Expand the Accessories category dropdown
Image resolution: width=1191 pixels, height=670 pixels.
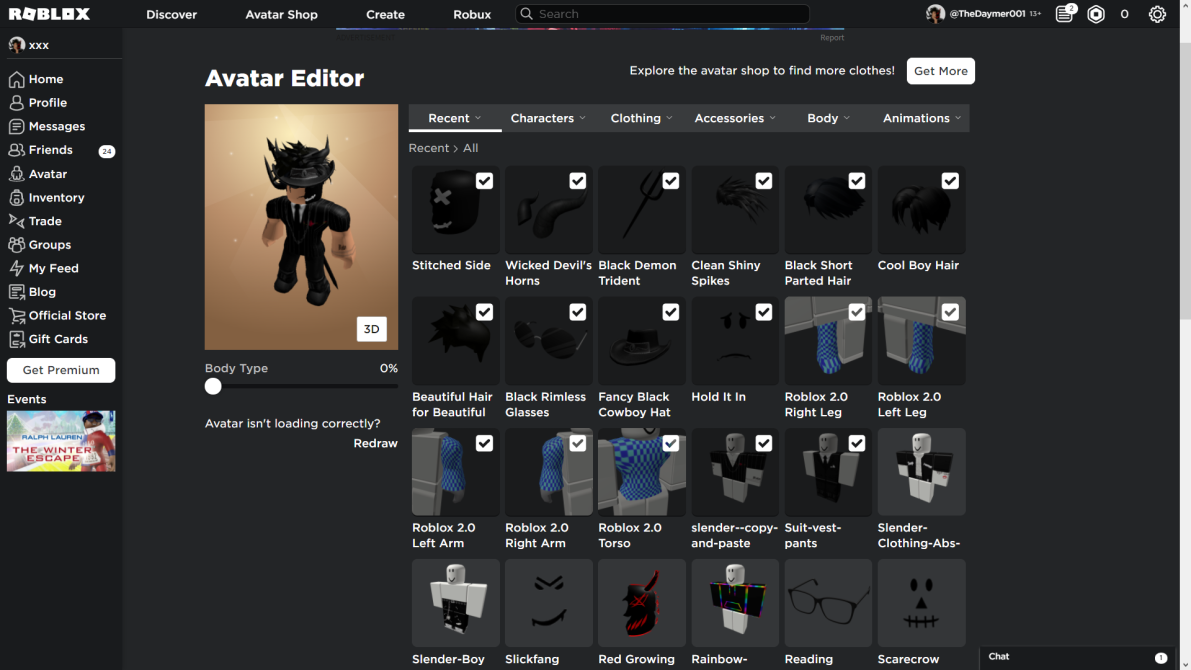[735, 118]
